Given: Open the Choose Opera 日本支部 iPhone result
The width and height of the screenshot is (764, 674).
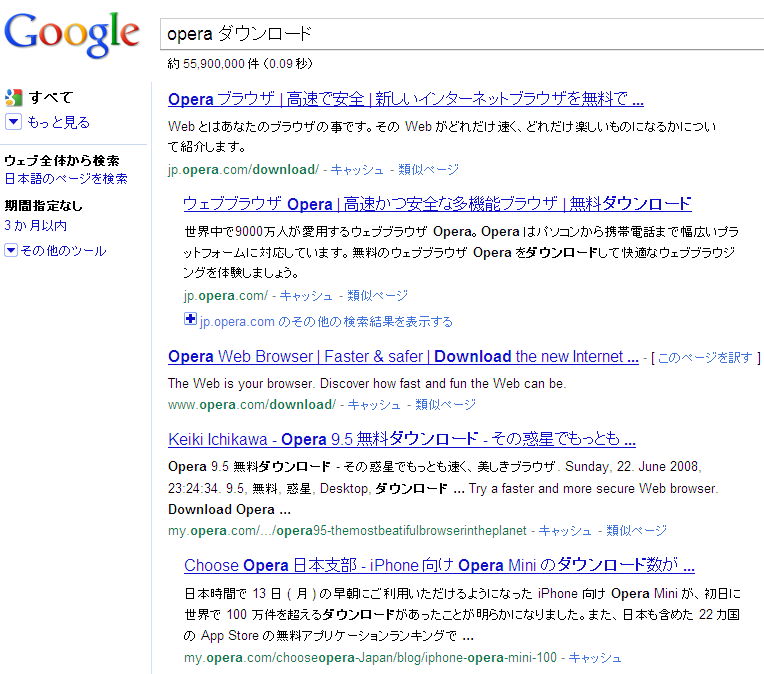Looking at the screenshot, I should [x=439, y=565].
